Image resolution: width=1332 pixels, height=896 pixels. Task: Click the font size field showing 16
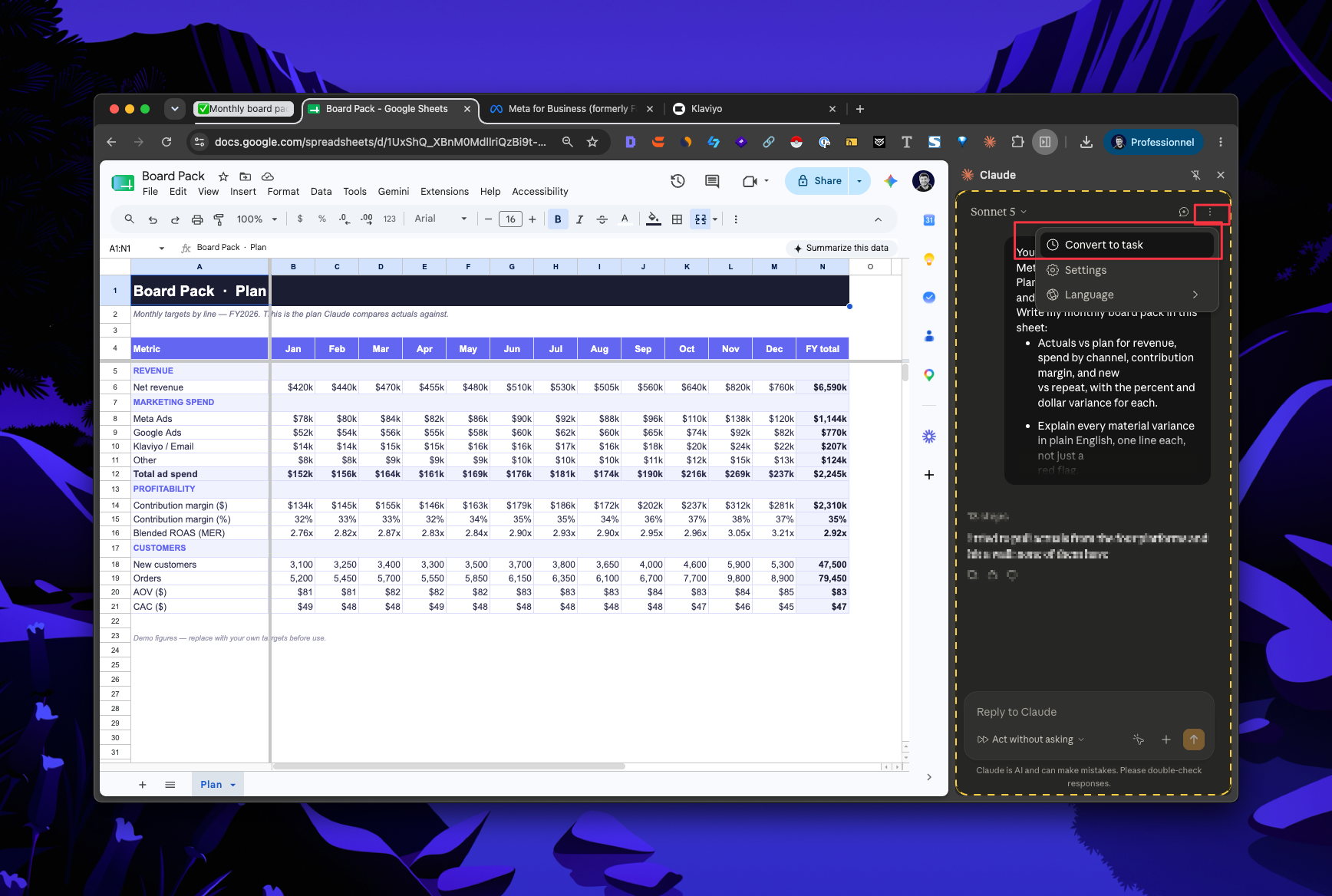pos(510,219)
